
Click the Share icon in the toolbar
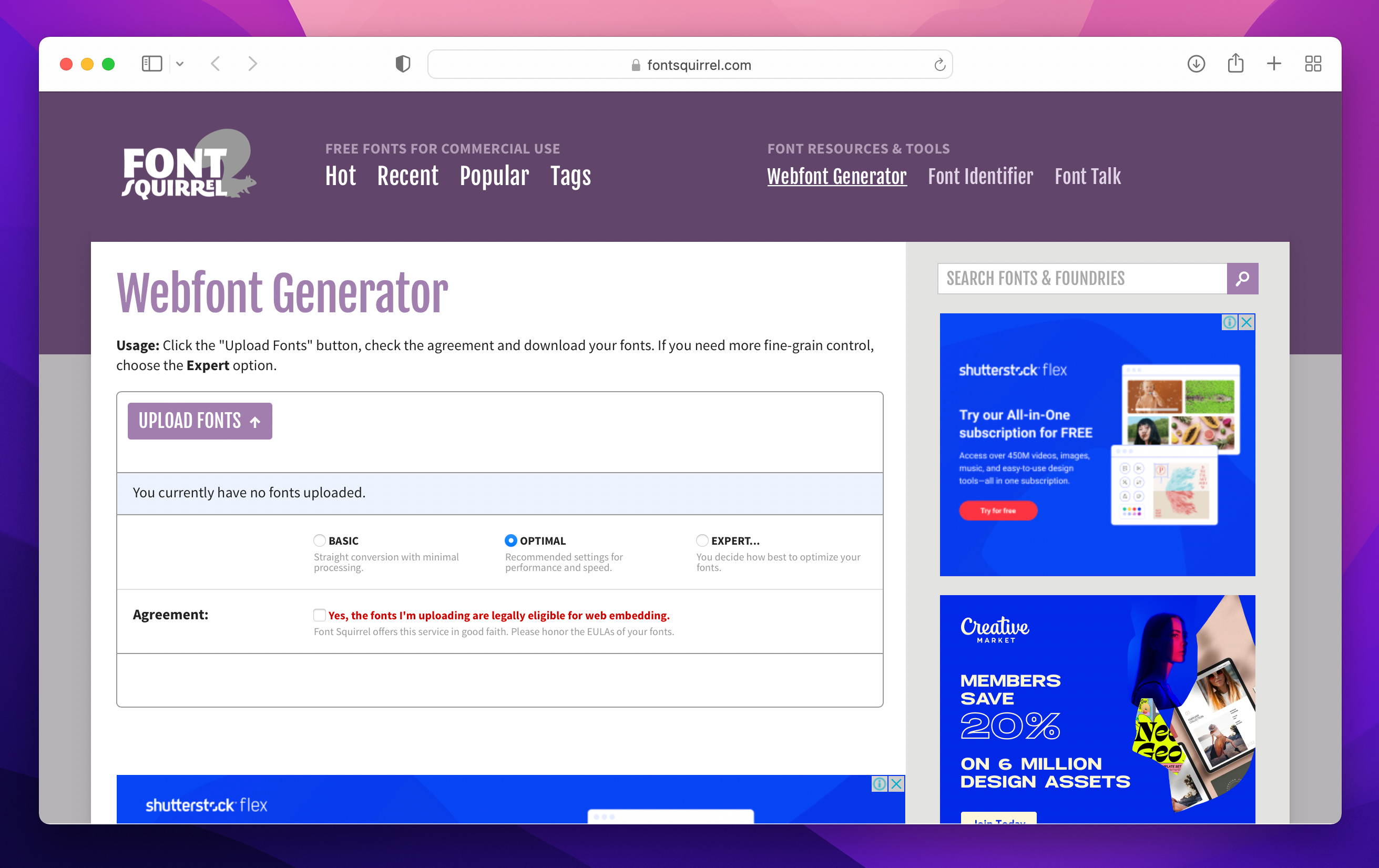click(1236, 64)
